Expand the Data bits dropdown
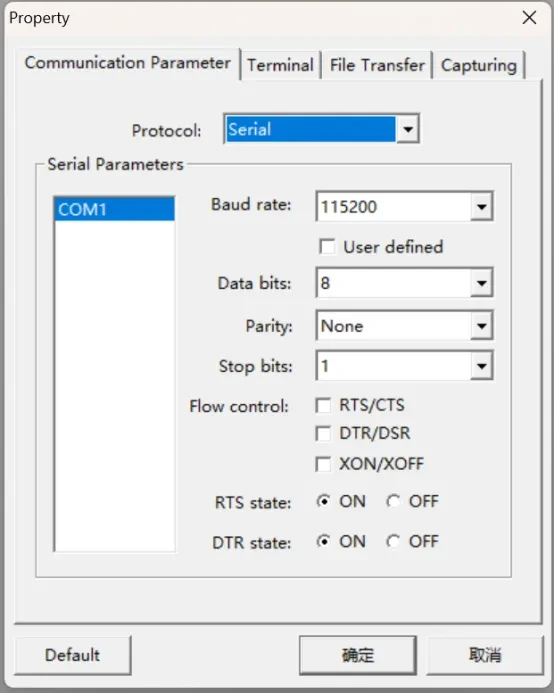Screen dimensions: 554x694 pyautogui.click(x=481, y=282)
